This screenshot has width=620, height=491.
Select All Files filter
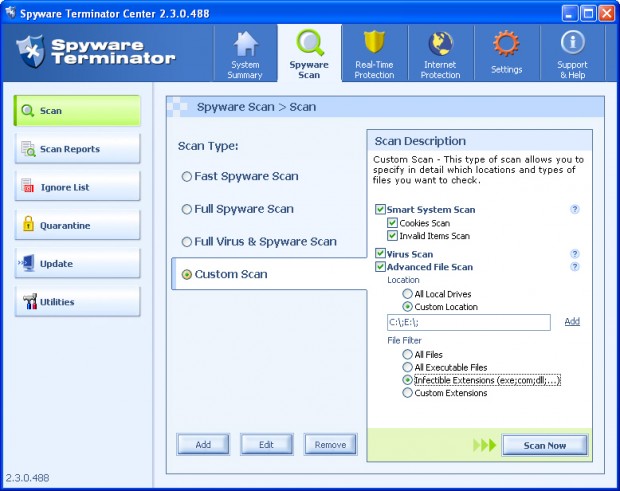407,354
